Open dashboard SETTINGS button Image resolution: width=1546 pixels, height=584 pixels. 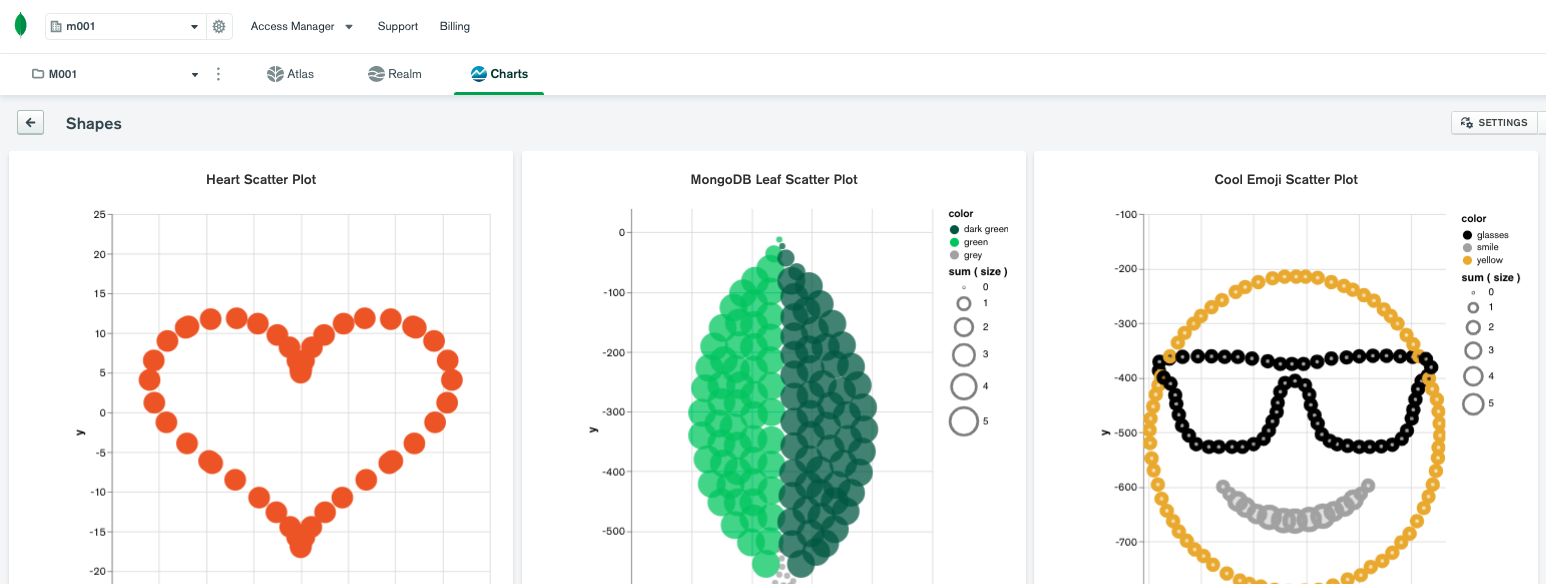tap(1494, 123)
